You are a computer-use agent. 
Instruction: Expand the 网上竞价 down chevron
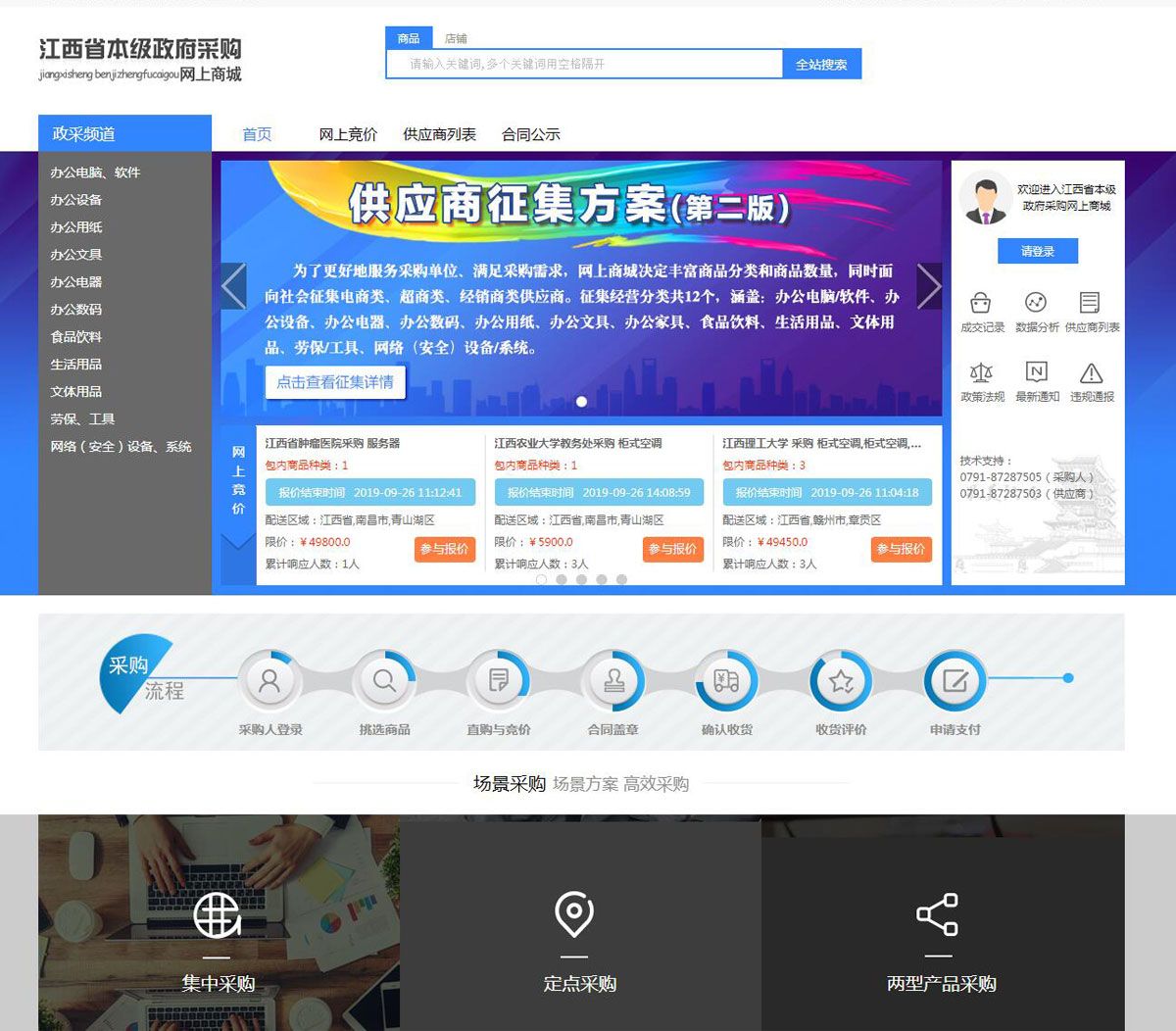(238, 544)
